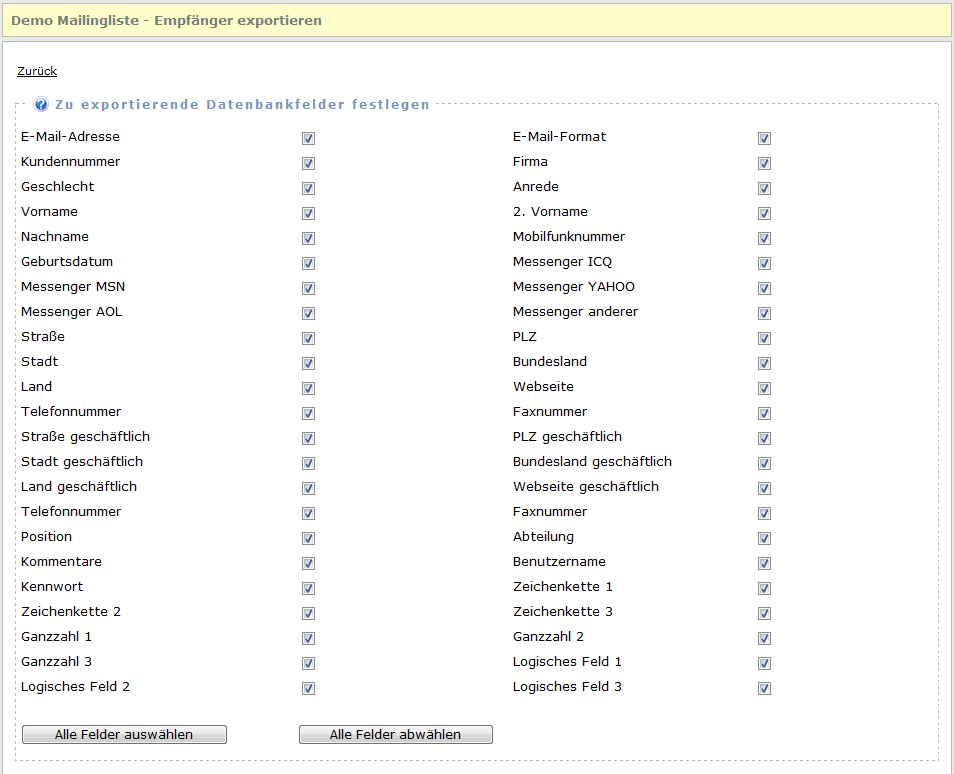Toggle the Ganzzahl 1 checkbox

coord(308,638)
